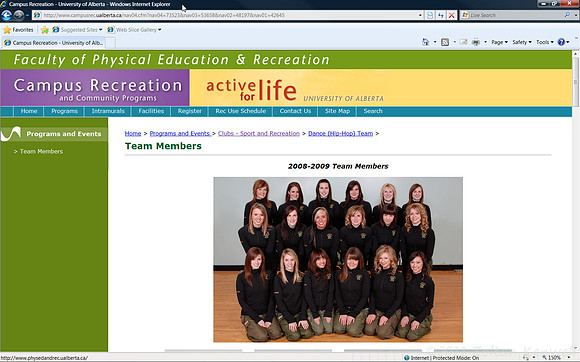Open recent pages dropdown beside Forward

point(27,15)
